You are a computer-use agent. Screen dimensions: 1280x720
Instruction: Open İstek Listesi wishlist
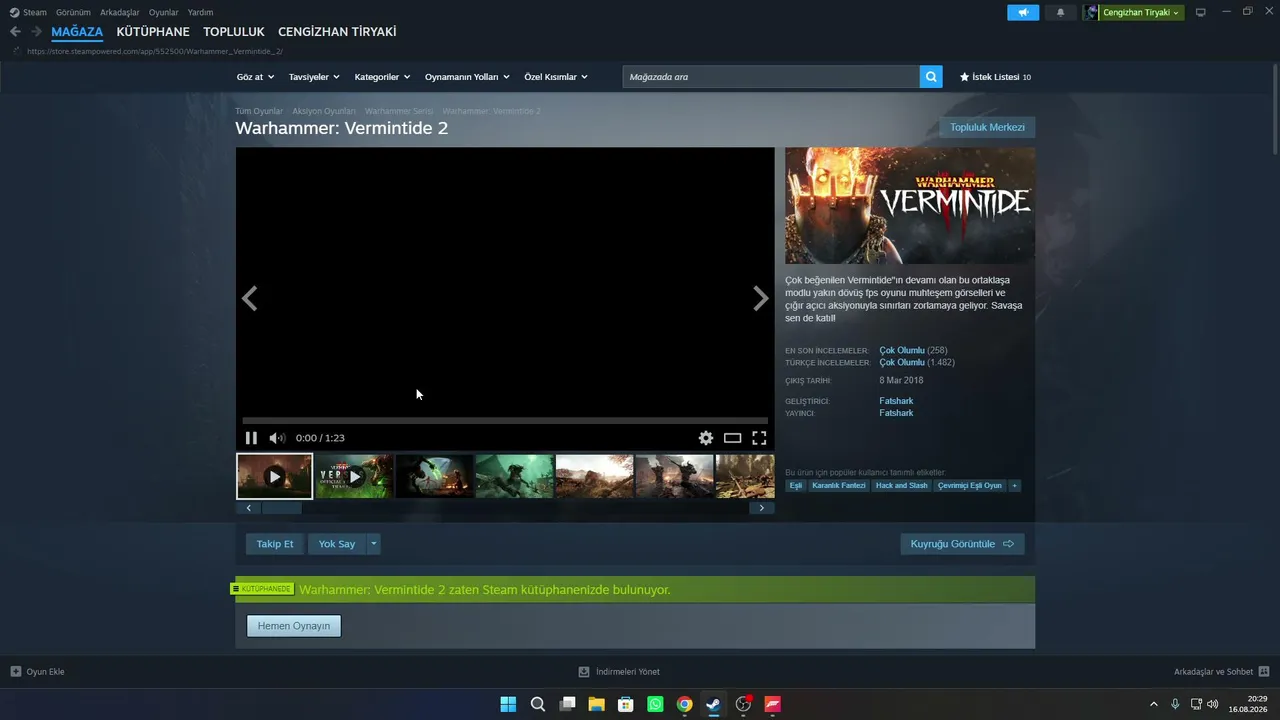click(995, 77)
